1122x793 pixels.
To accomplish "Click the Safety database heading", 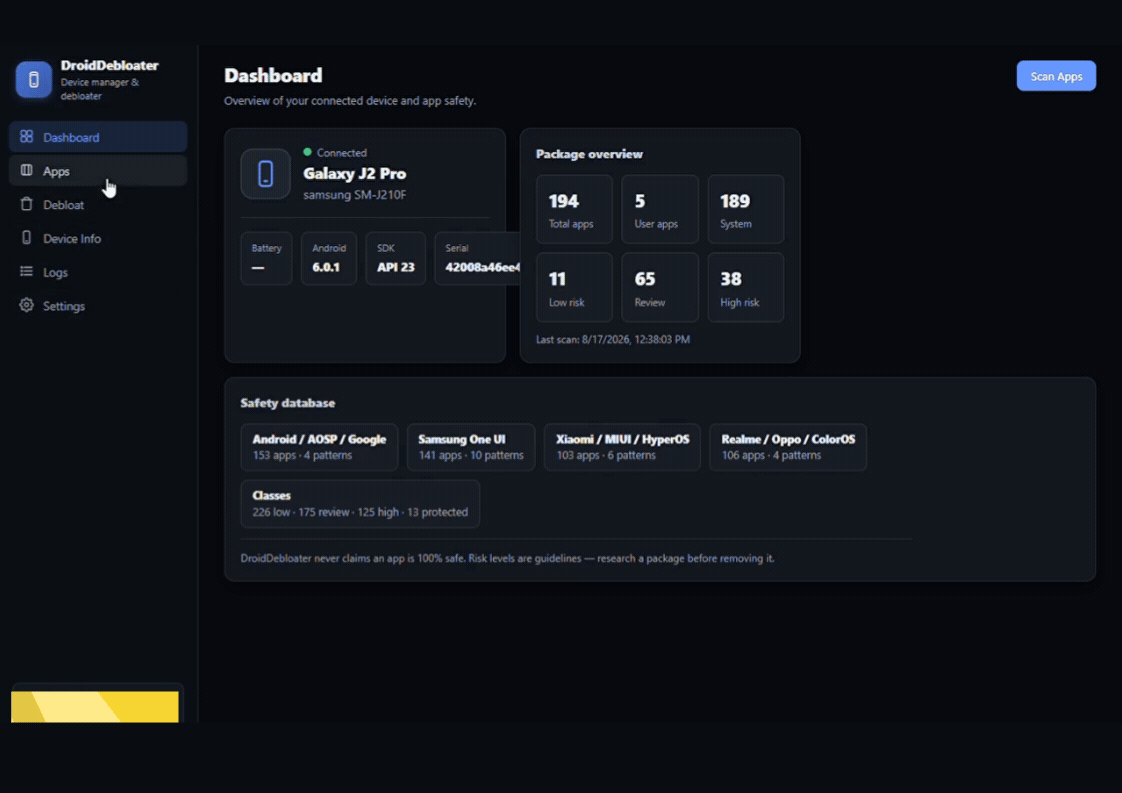I will [x=288, y=403].
